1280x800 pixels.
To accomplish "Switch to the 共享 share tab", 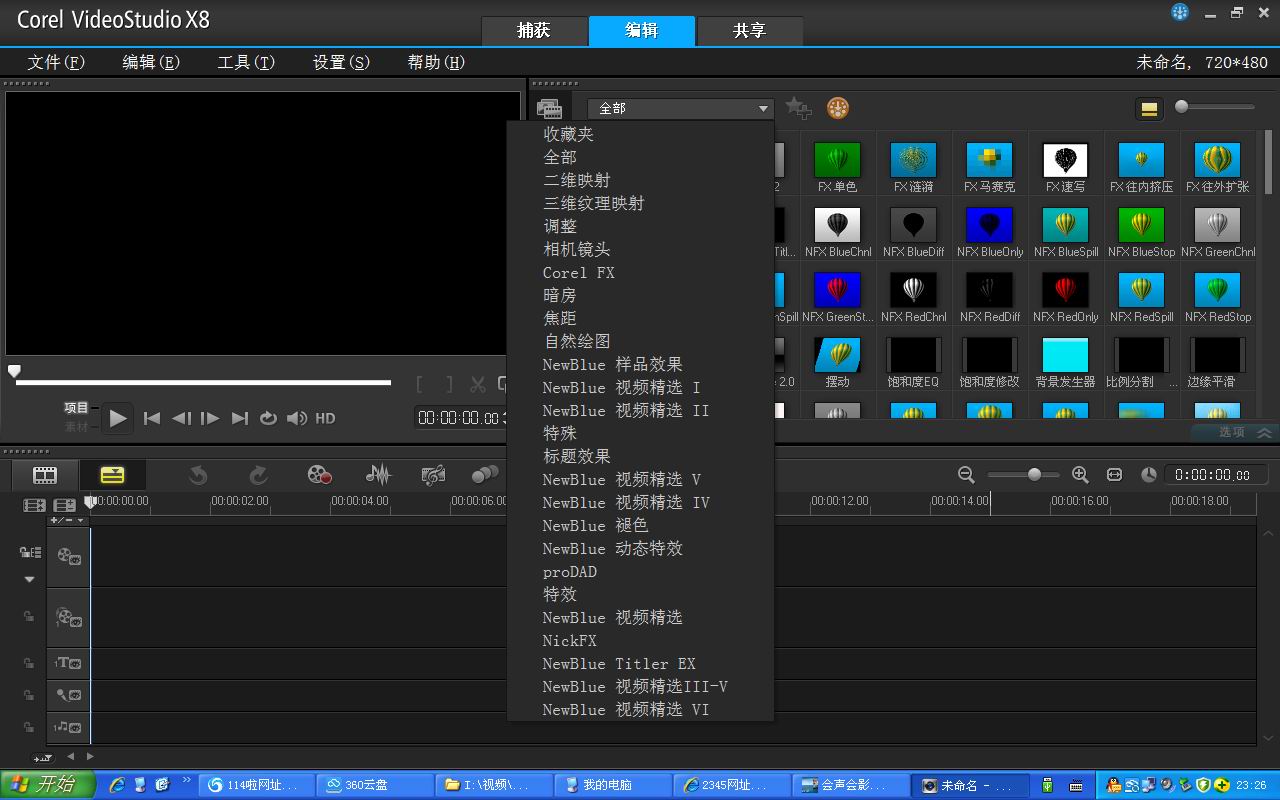I will (749, 30).
